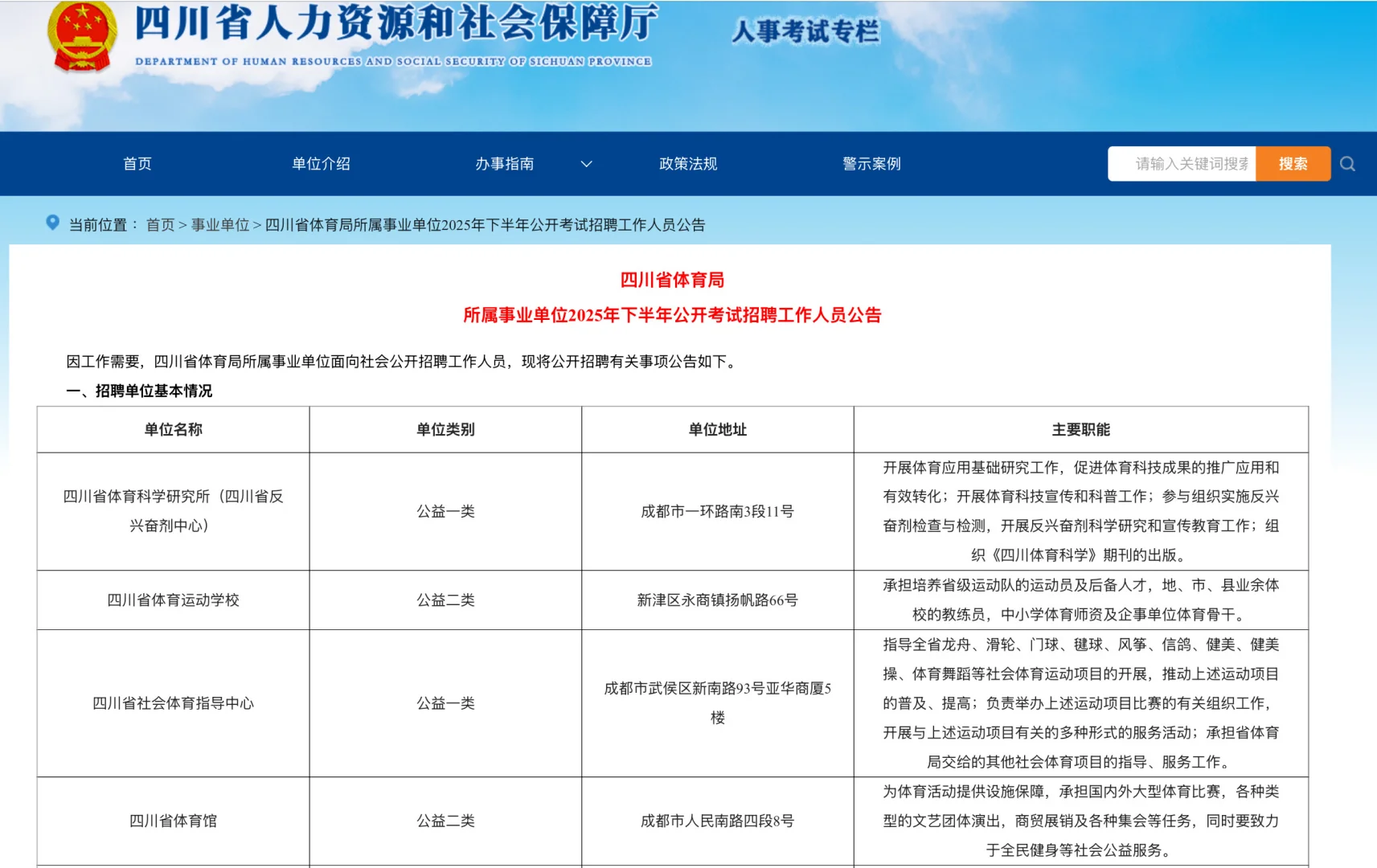Click the 四川省体育科学研究所 unit name cell

[173, 511]
